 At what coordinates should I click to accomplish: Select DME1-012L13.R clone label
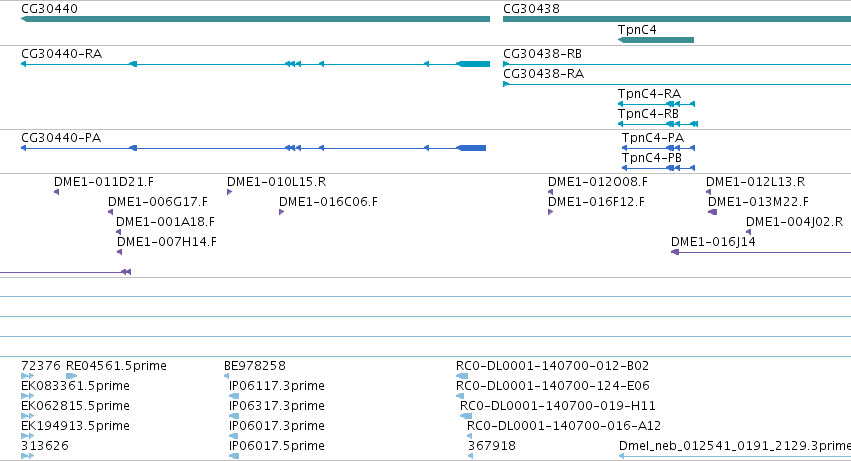click(x=755, y=182)
